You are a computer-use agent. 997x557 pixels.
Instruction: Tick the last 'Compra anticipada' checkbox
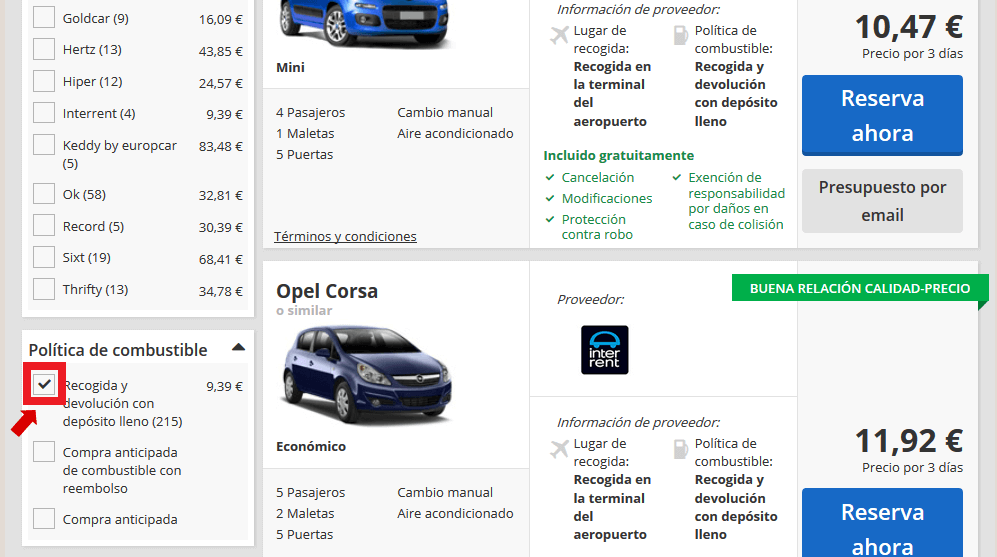44,518
